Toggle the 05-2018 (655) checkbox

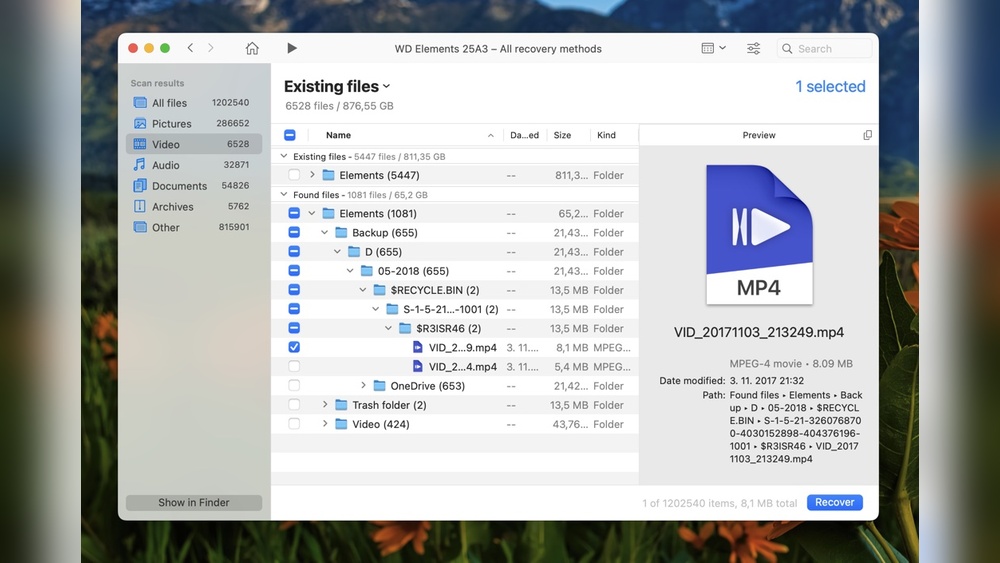(294, 270)
